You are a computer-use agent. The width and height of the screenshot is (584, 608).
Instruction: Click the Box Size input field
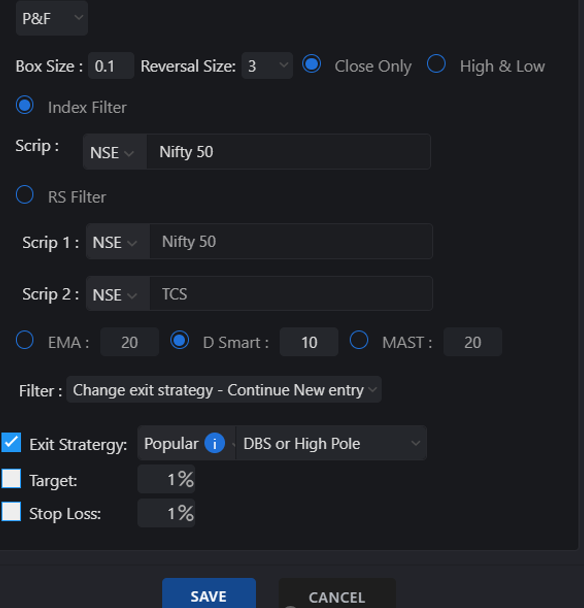111,66
